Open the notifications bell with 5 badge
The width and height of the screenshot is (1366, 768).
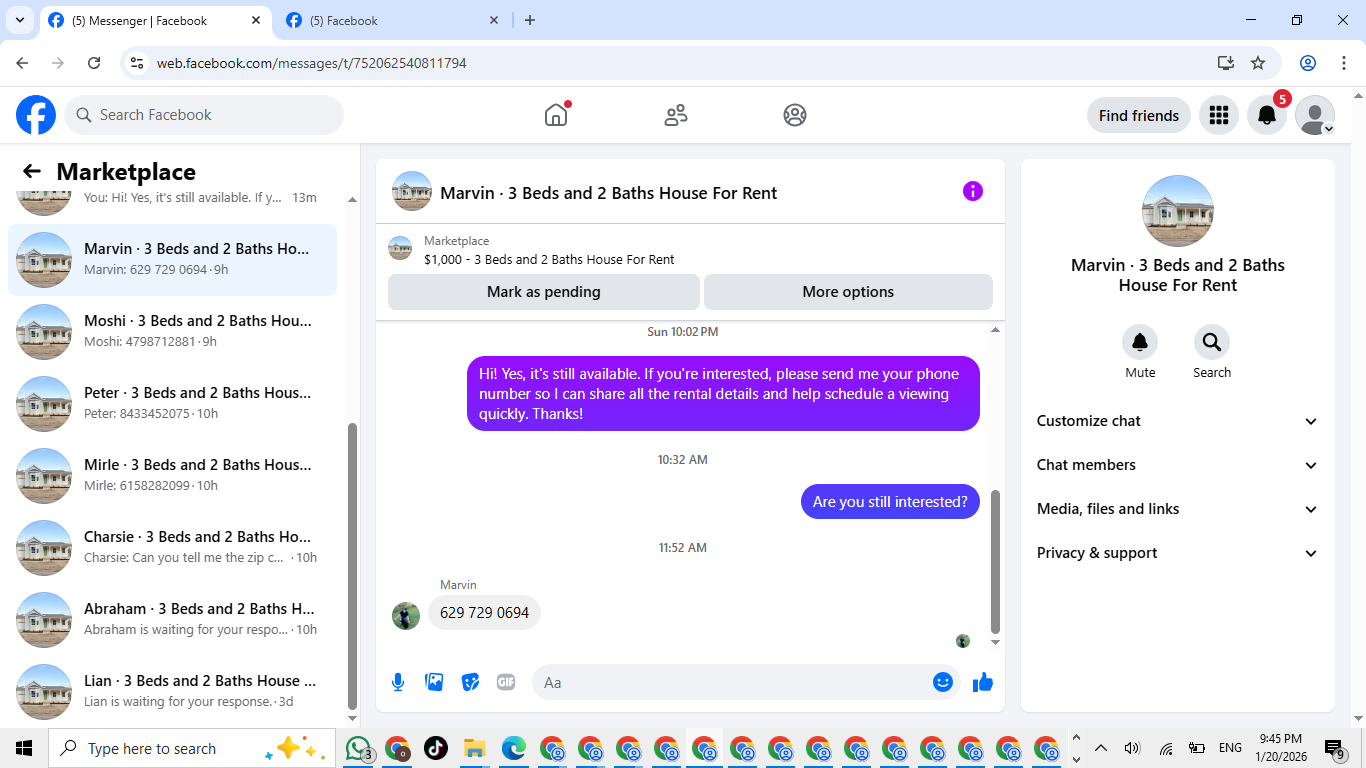(1267, 115)
